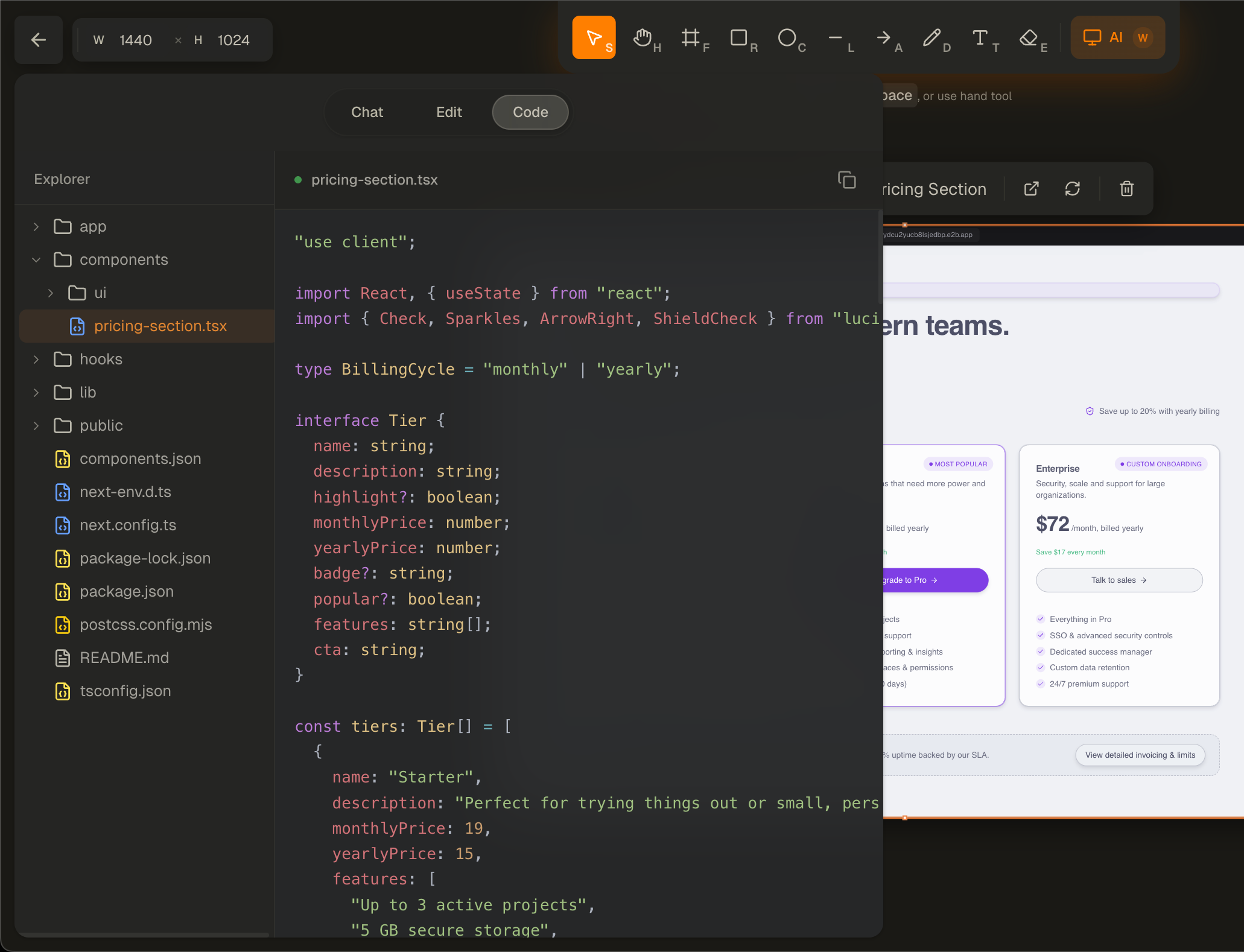
Task: Select the Pencil draw tool
Action: click(x=933, y=38)
